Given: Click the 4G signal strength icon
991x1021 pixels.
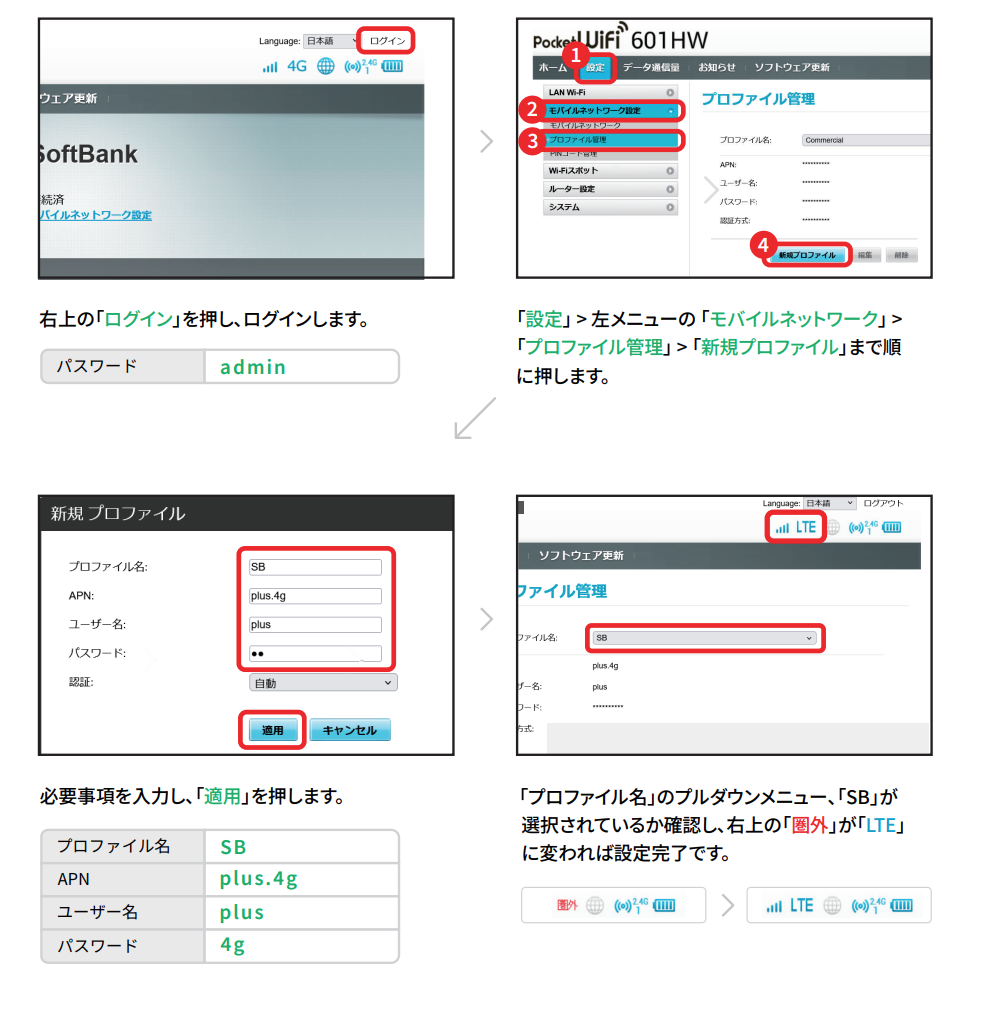Looking at the screenshot, I should pos(284,67).
